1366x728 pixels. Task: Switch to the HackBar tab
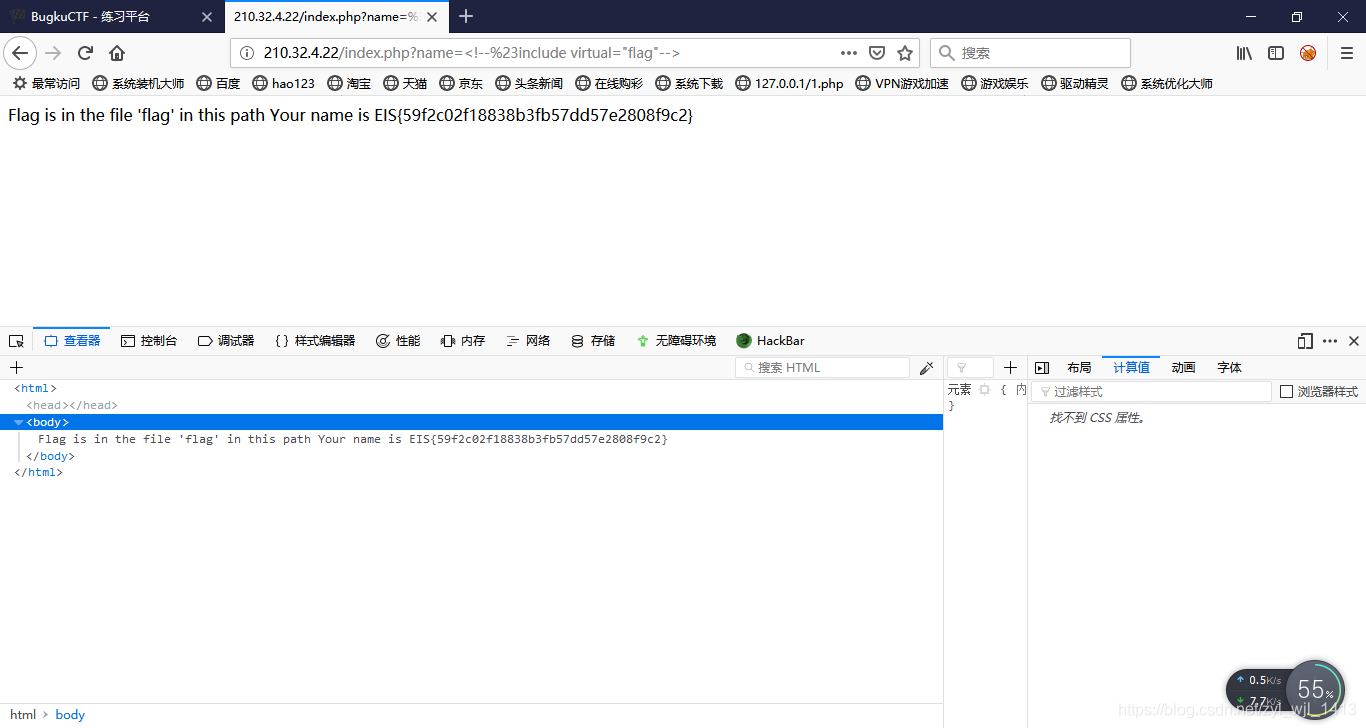coord(770,341)
